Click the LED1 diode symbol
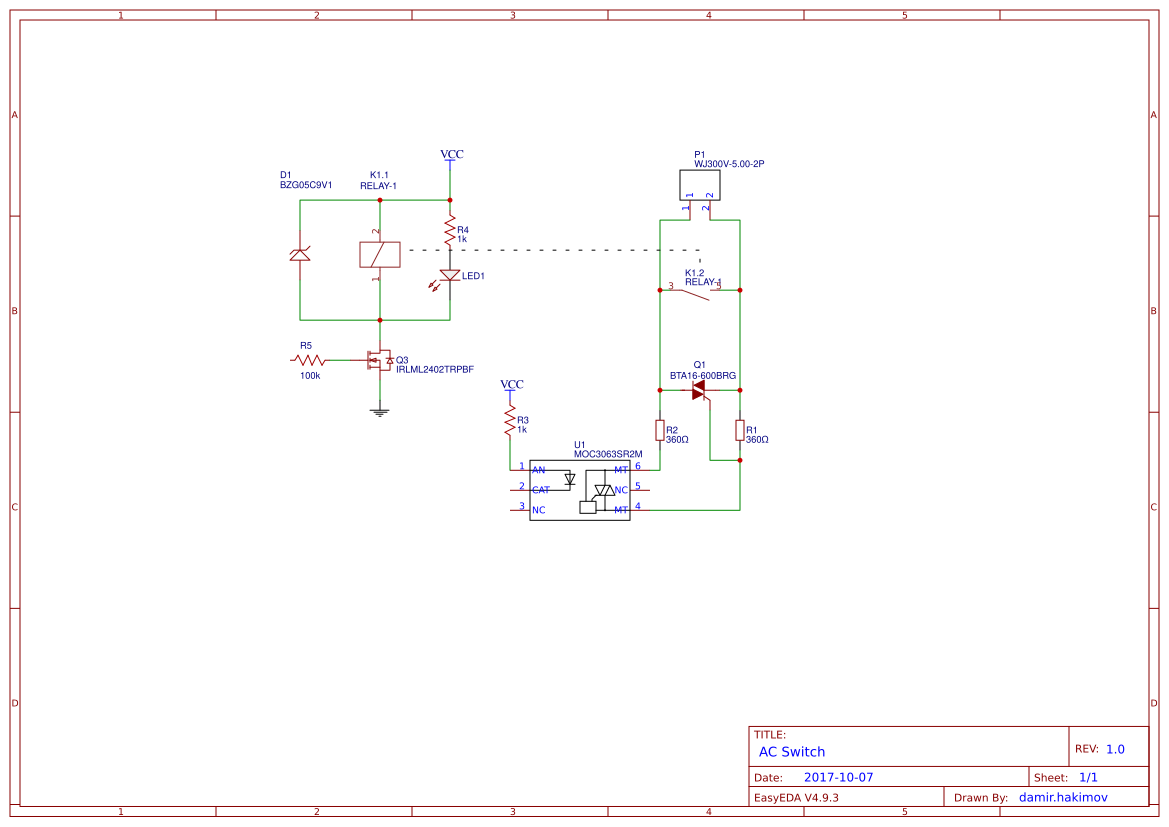This screenshot has width=1169, height=827. [x=451, y=274]
